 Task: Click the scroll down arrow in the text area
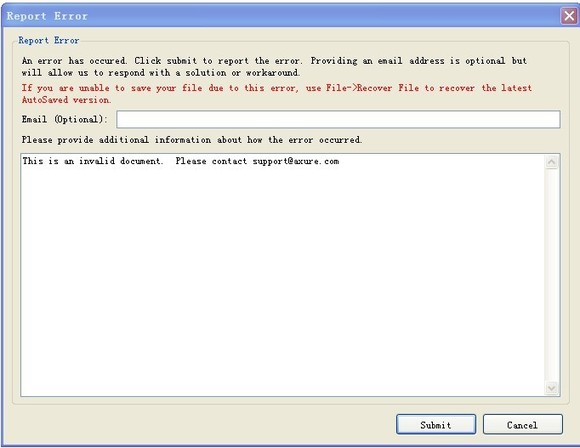[x=552, y=388]
